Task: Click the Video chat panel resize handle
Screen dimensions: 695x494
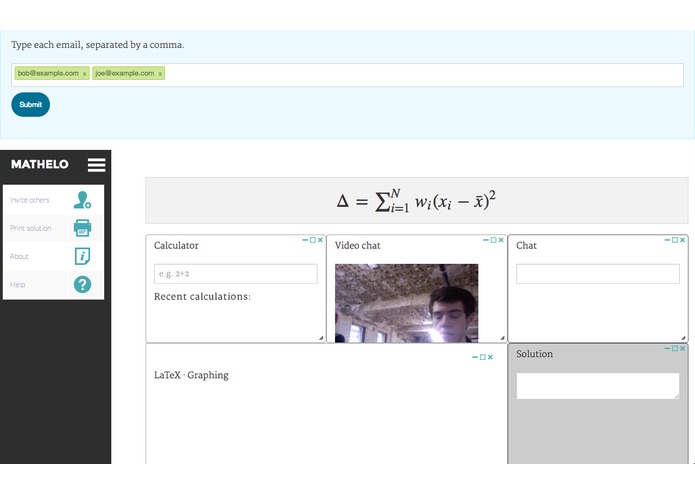Action: [502, 338]
